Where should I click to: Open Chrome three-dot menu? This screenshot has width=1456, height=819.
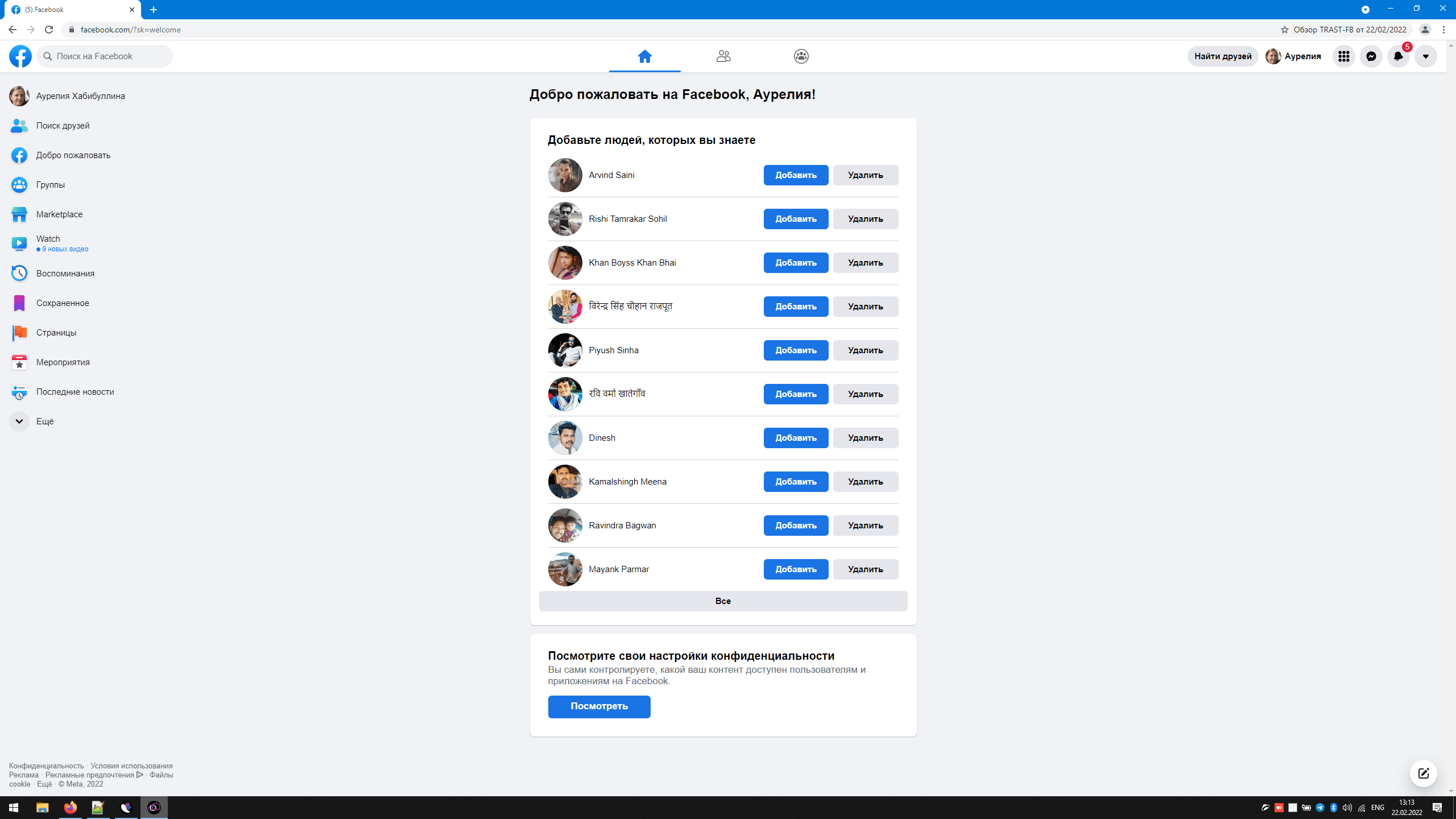point(1443,30)
